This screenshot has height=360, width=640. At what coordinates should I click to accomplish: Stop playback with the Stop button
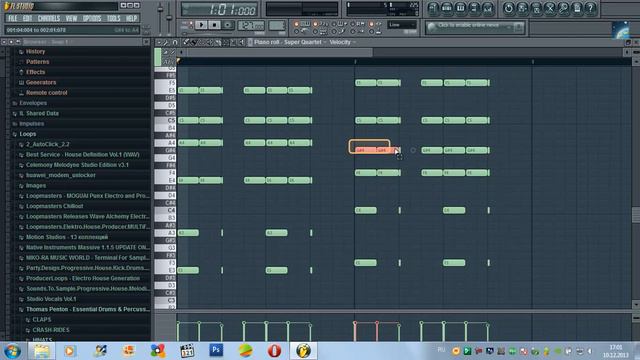[x=214, y=25]
